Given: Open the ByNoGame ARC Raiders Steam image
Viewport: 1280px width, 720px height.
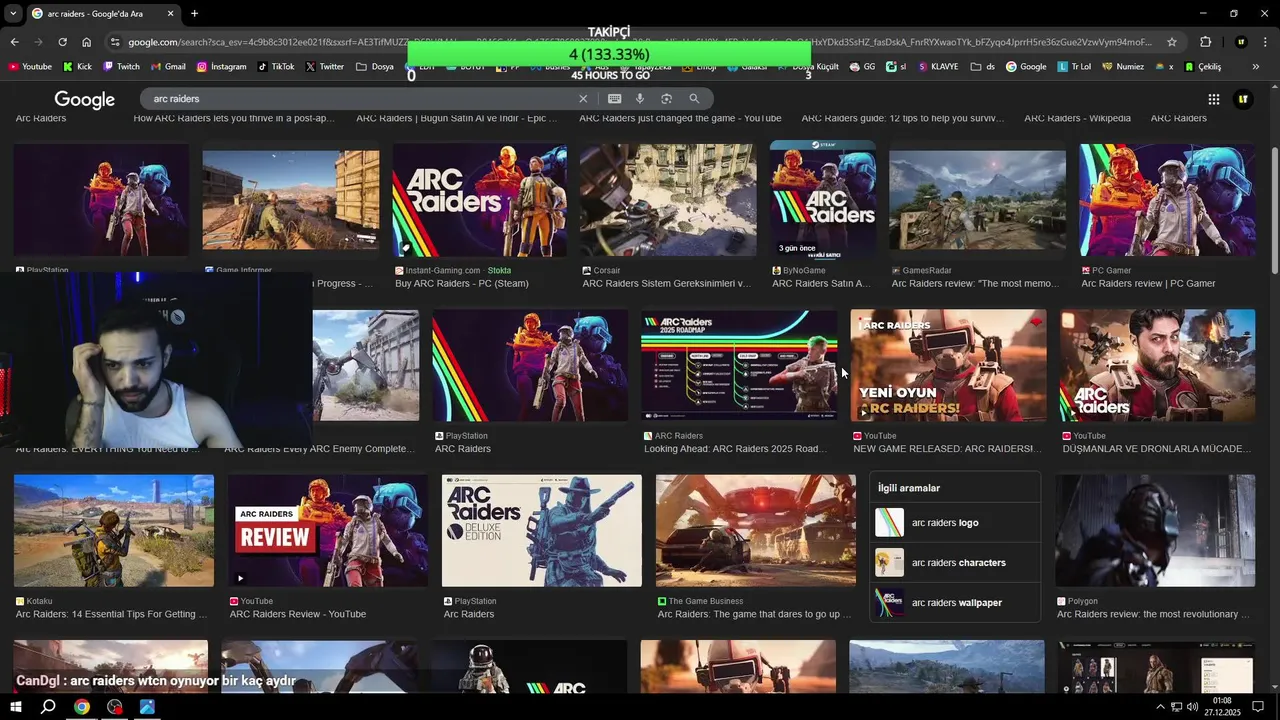Looking at the screenshot, I should pos(823,199).
